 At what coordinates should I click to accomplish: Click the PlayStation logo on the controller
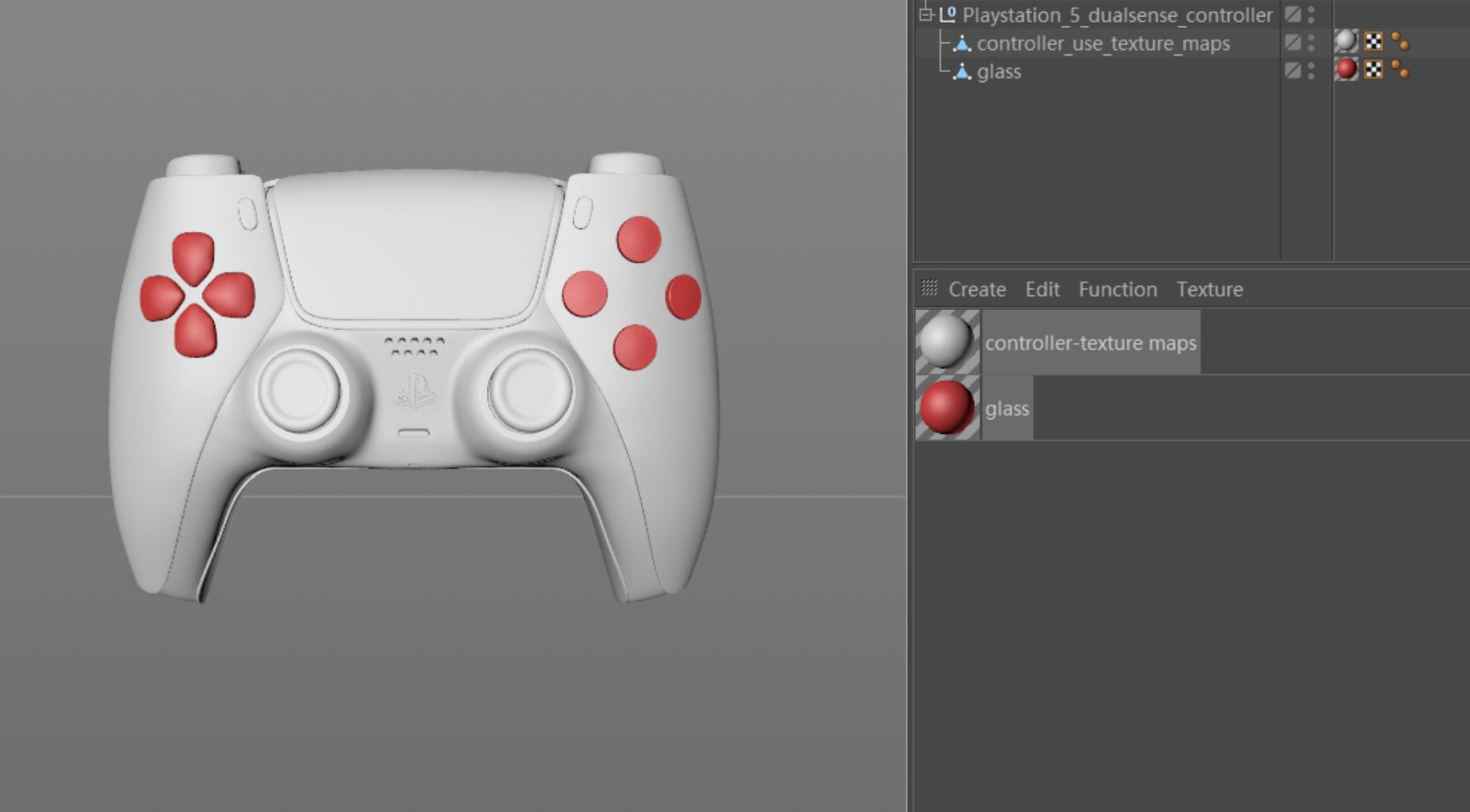(414, 391)
